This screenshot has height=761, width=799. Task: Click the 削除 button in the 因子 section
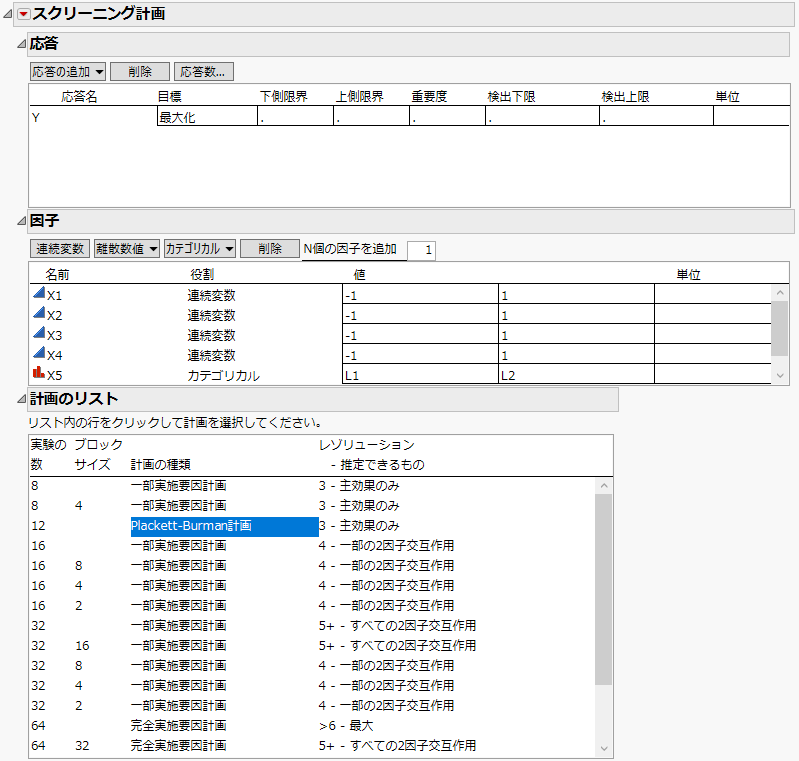coord(270,249)
